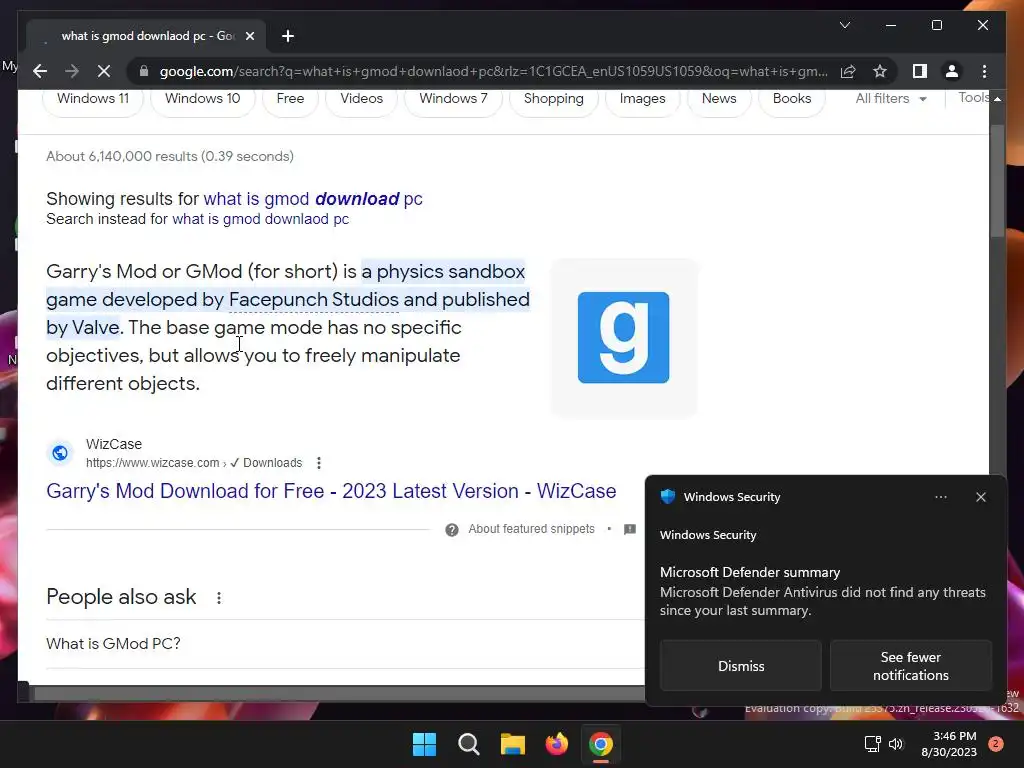Open People also ask options menu
Image resolution: width=1024 pixels, height=768 pixels.
tap(219, 598)
